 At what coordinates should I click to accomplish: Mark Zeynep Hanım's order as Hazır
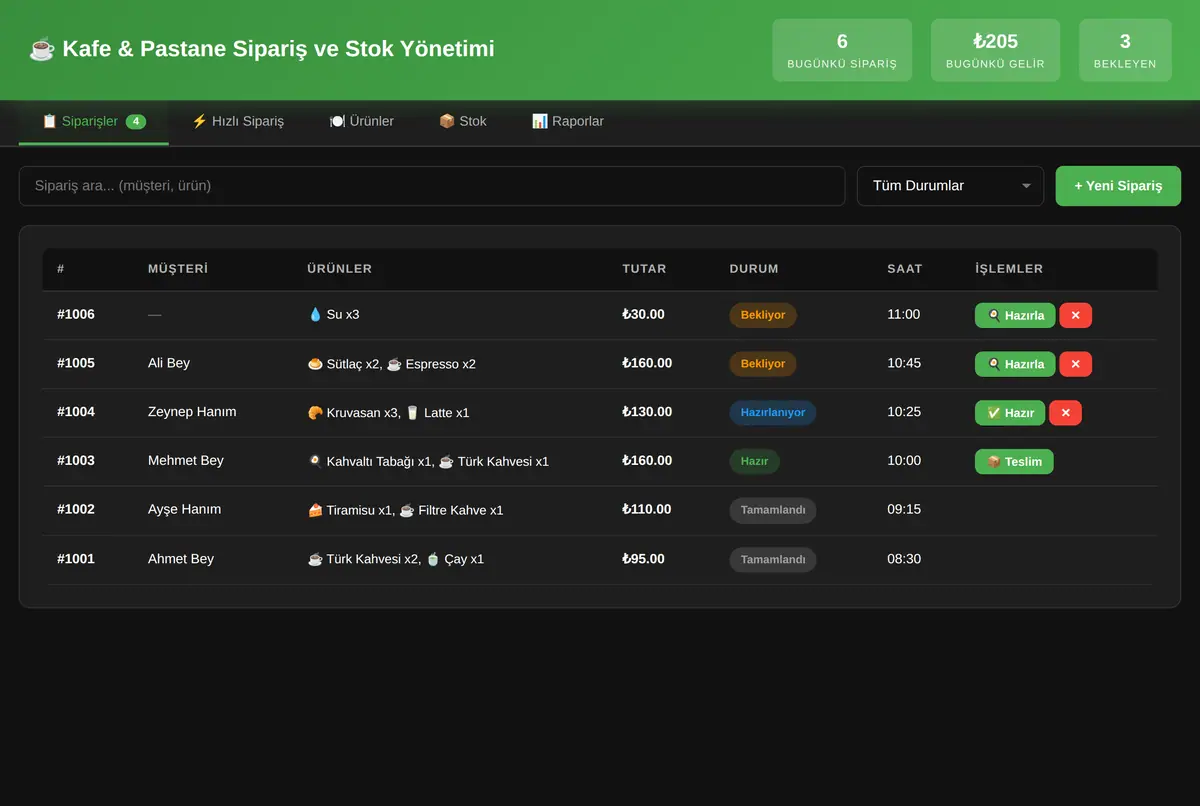(1010, 413)
